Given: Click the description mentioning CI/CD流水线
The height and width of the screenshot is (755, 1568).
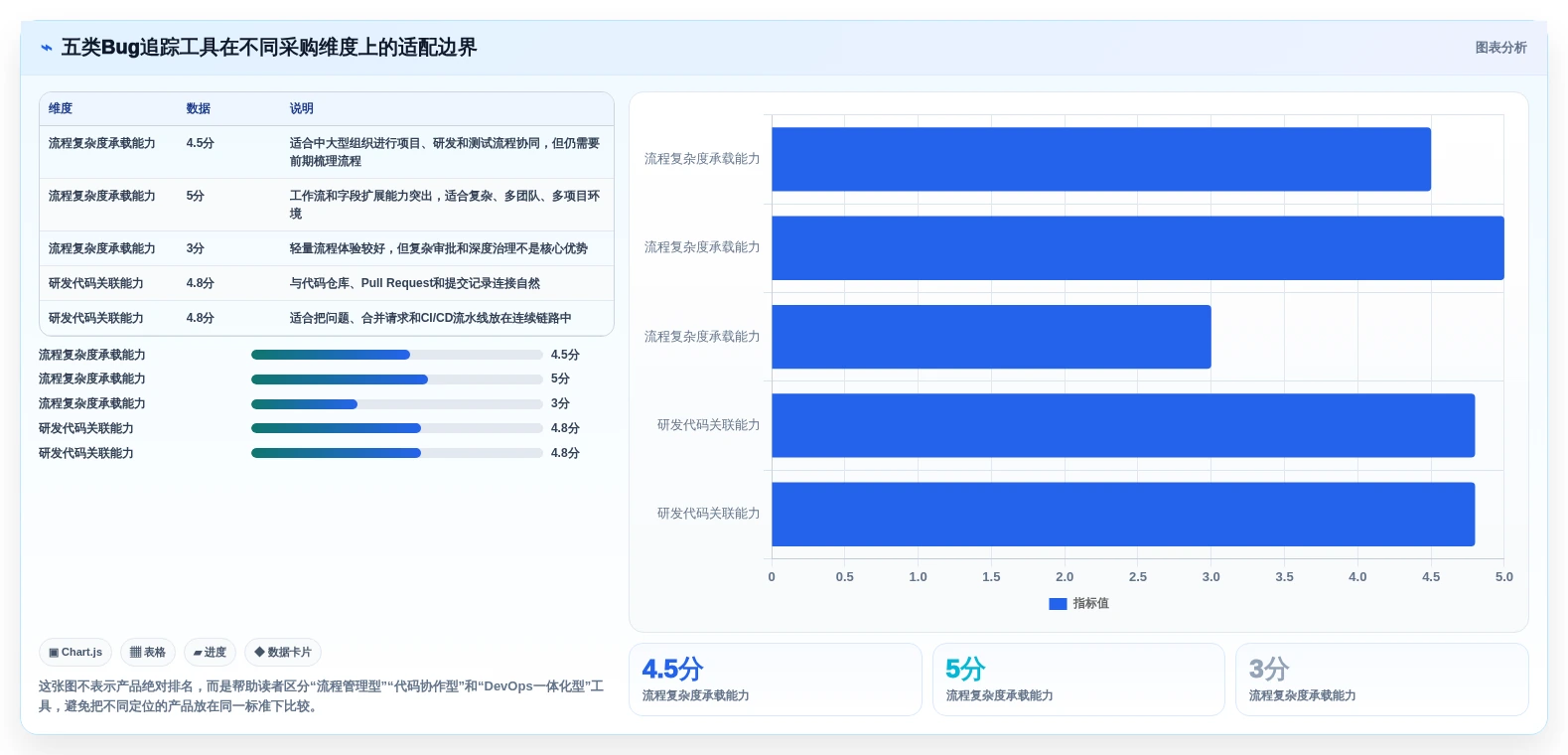Looking at the screenshot, I should coord(430,318).
